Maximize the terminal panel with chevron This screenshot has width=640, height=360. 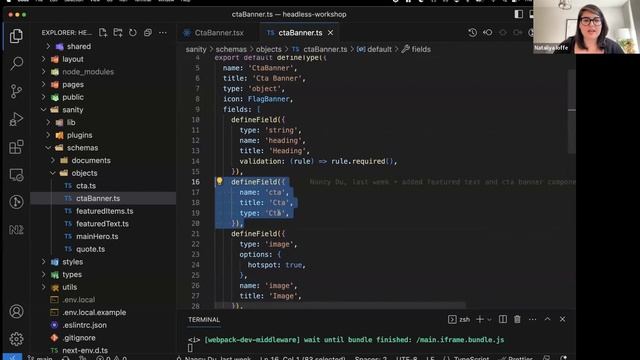tap(547, 319)
